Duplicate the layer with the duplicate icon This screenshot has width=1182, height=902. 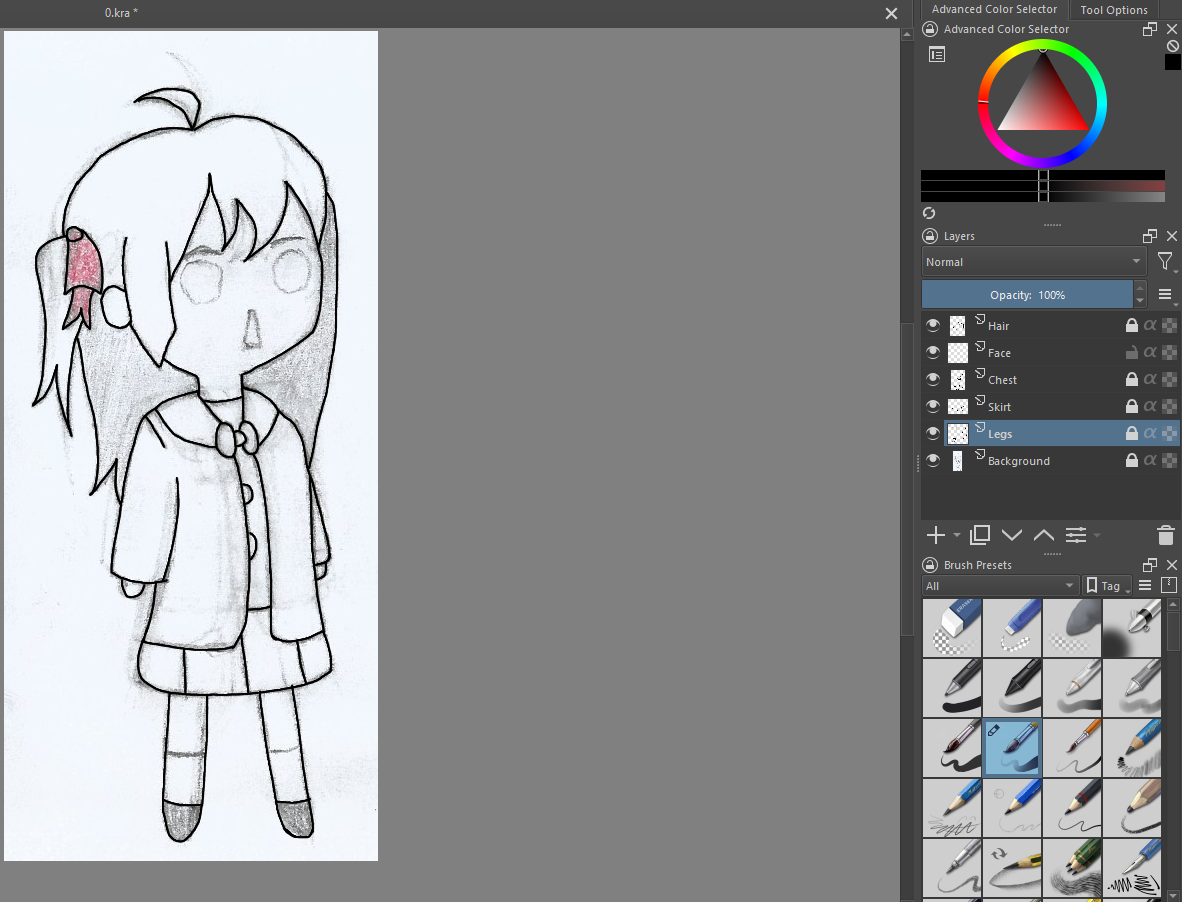(x=980, y=535)
